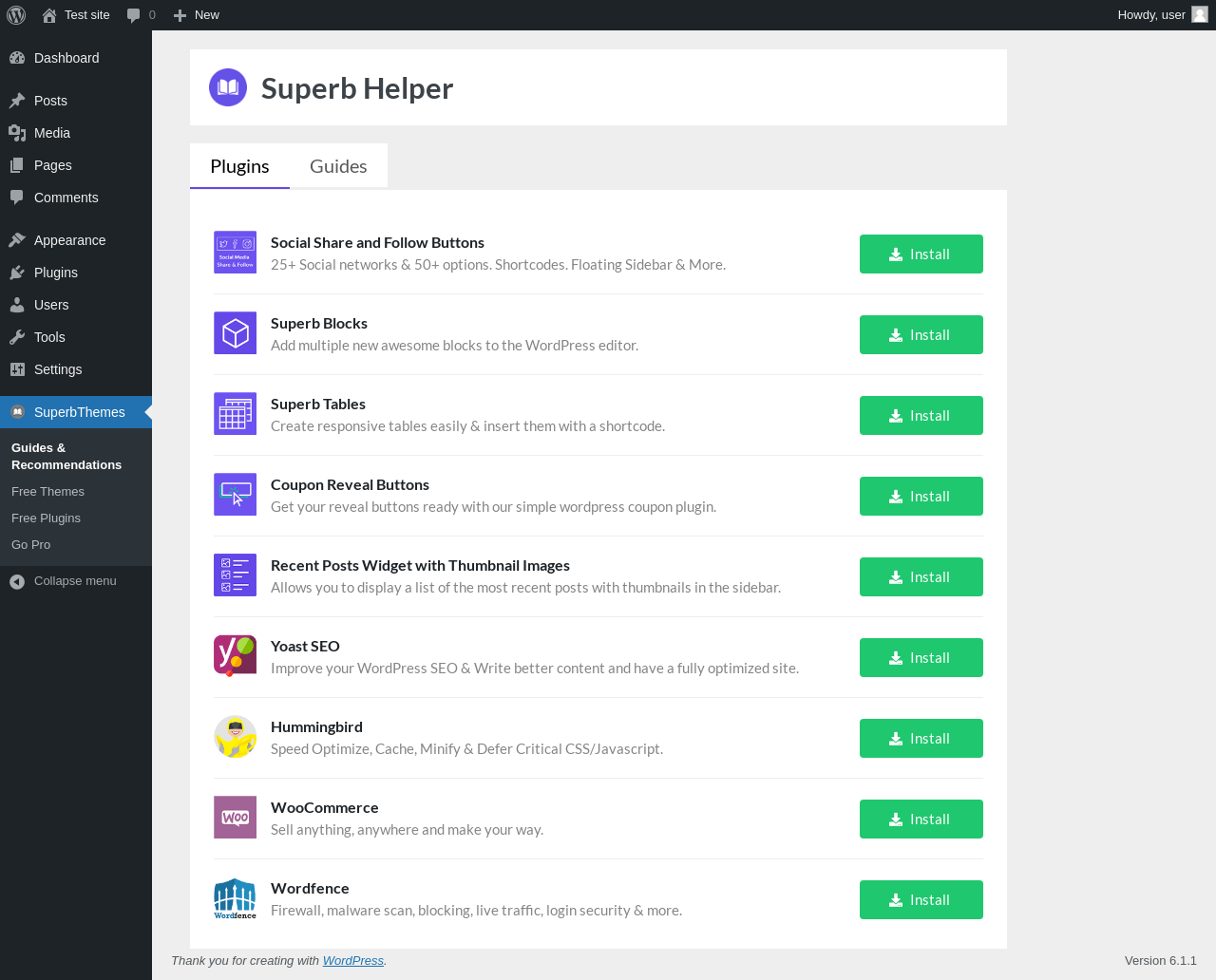The width and height of the screenshot is (1216, 980).
Task: Install the Superb Blocks plugin
Action: point(921,335)
